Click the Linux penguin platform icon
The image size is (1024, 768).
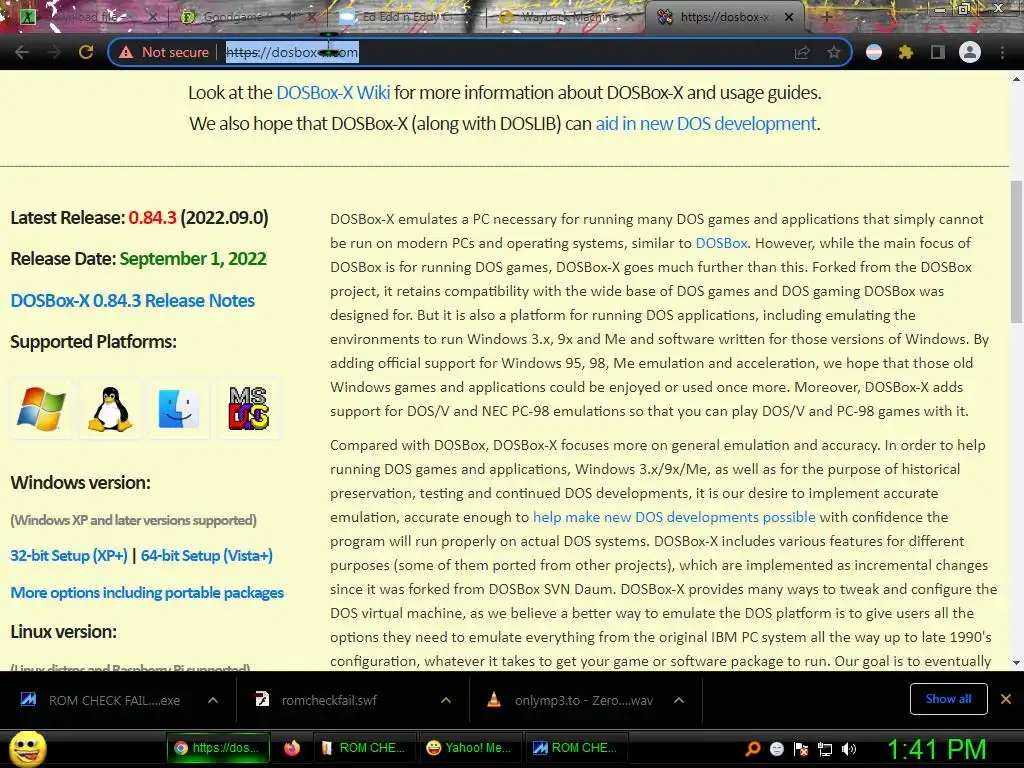[110, 409]
